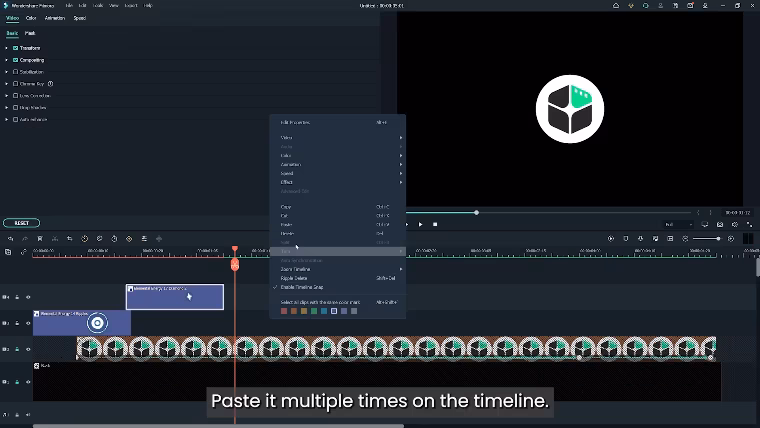760x428 pixels.
Task: Open the audio mixer icon
Action: 655,238
